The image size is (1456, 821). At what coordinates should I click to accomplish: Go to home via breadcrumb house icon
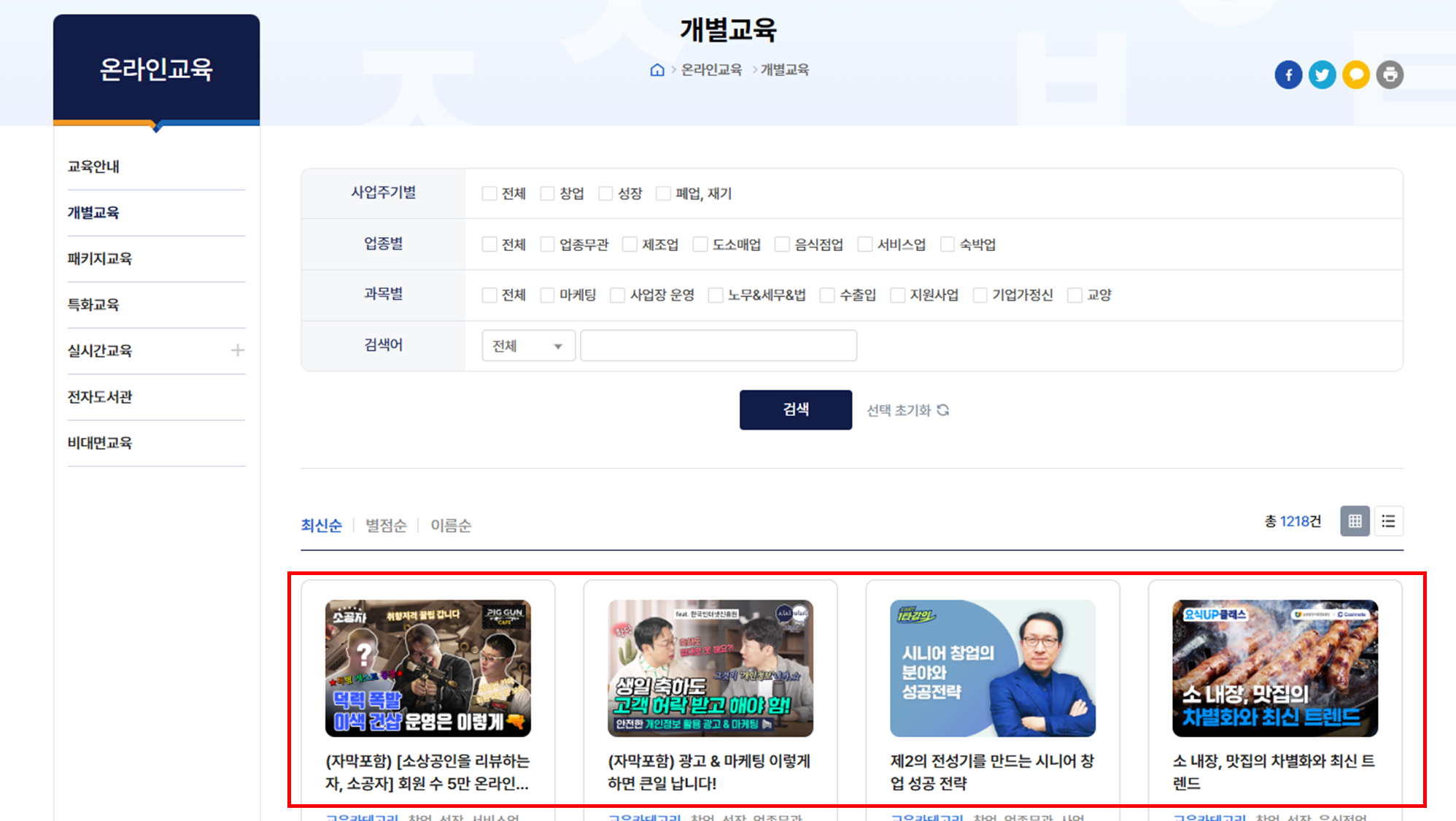pyautogui.click(x=657, y=70)
